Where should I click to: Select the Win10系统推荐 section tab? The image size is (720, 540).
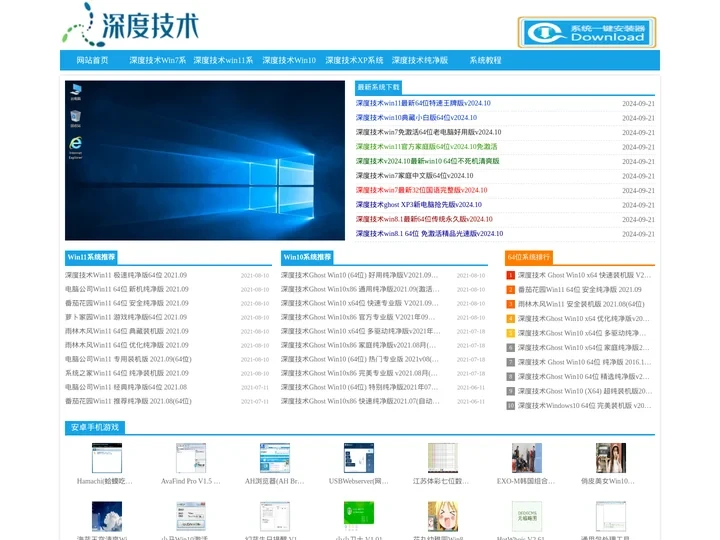(x=307, y=257)
